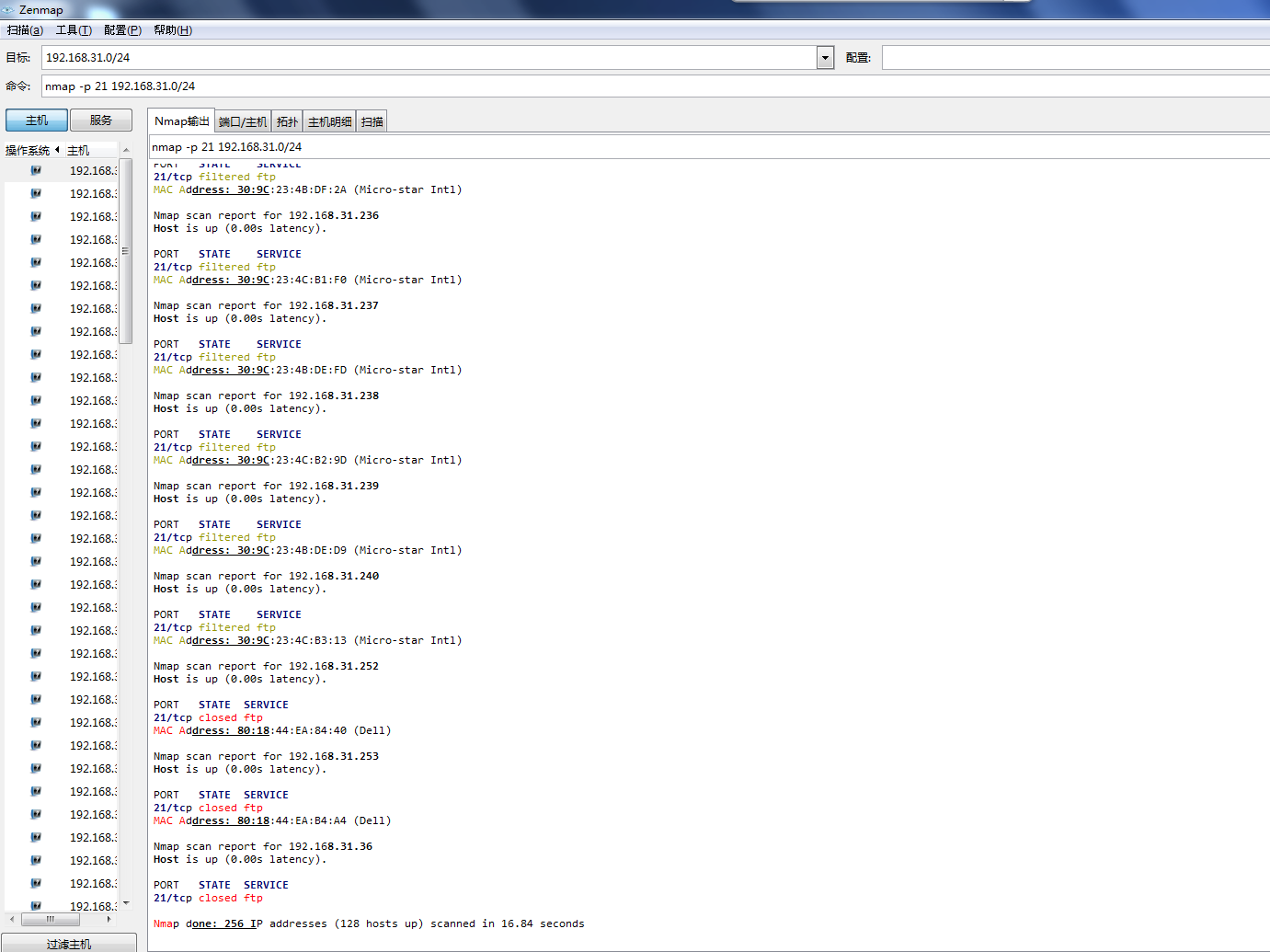
Task: Click the MAC address line ending 23:4B:DE:FD
Action: 307,370
